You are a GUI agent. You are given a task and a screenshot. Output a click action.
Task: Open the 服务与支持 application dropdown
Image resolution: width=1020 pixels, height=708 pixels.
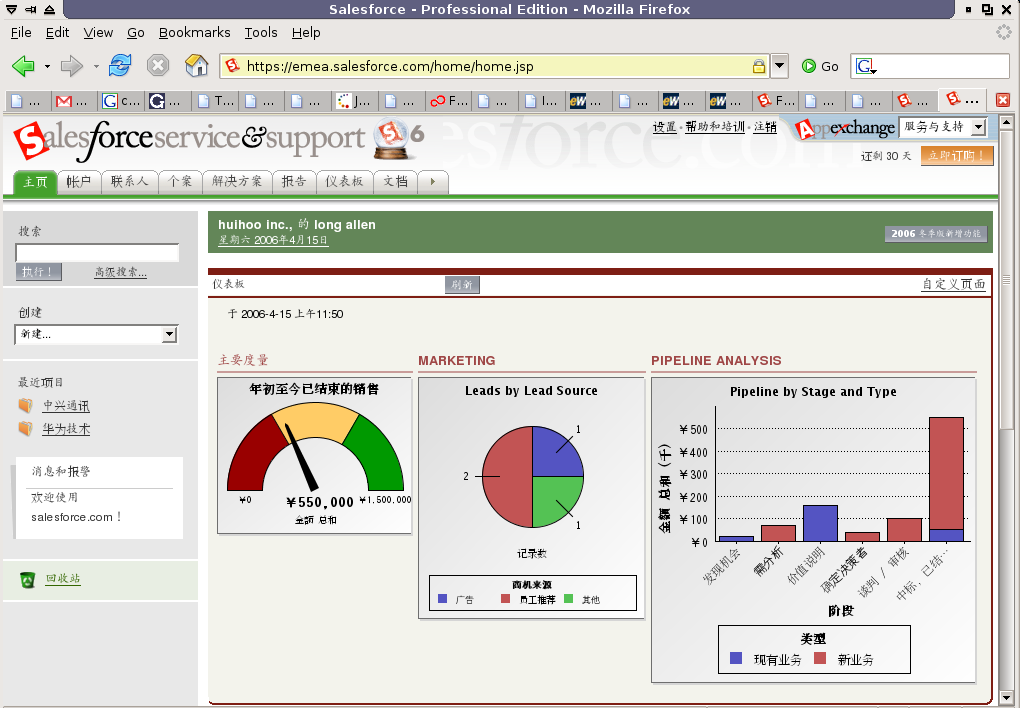click(943, 127)
